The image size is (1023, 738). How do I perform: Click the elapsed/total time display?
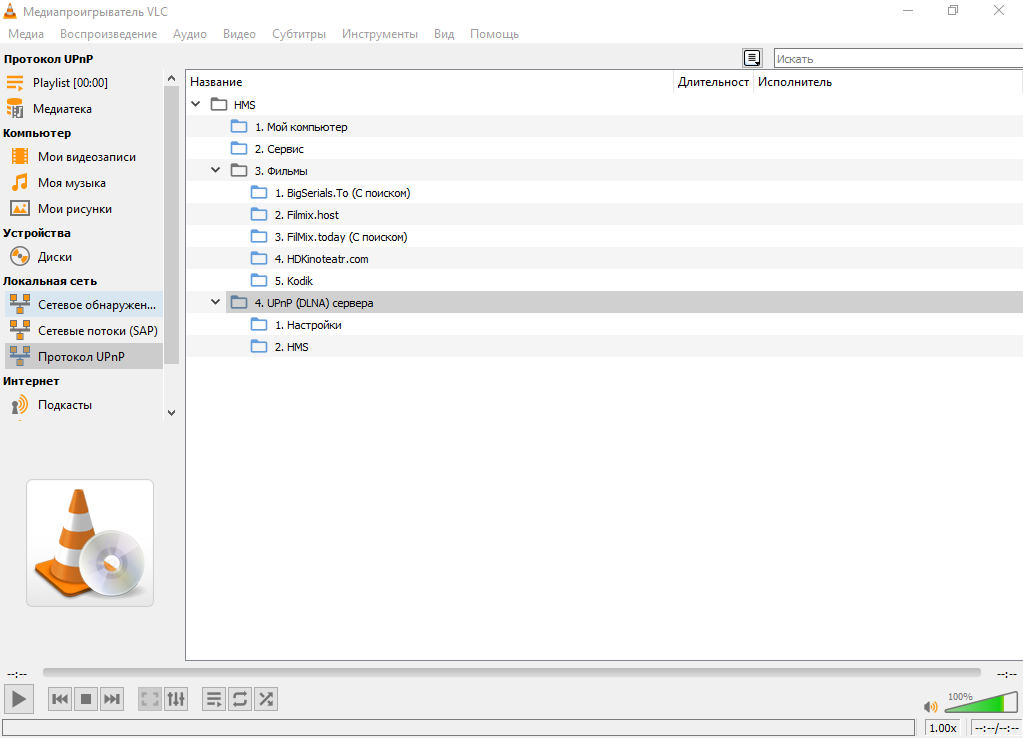pos(996,728)
